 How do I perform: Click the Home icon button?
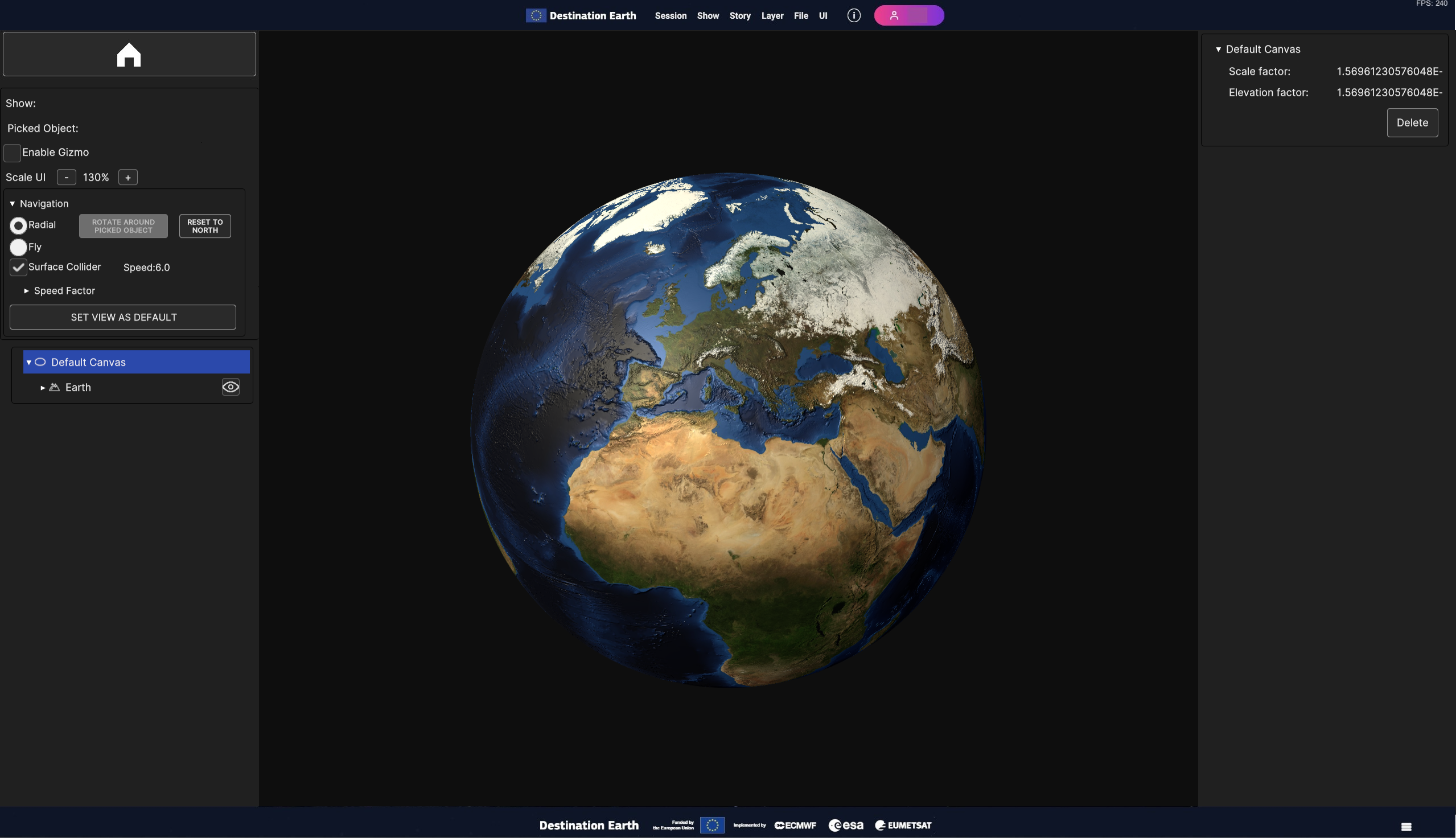pyautogui.click(x=129, y=55)
